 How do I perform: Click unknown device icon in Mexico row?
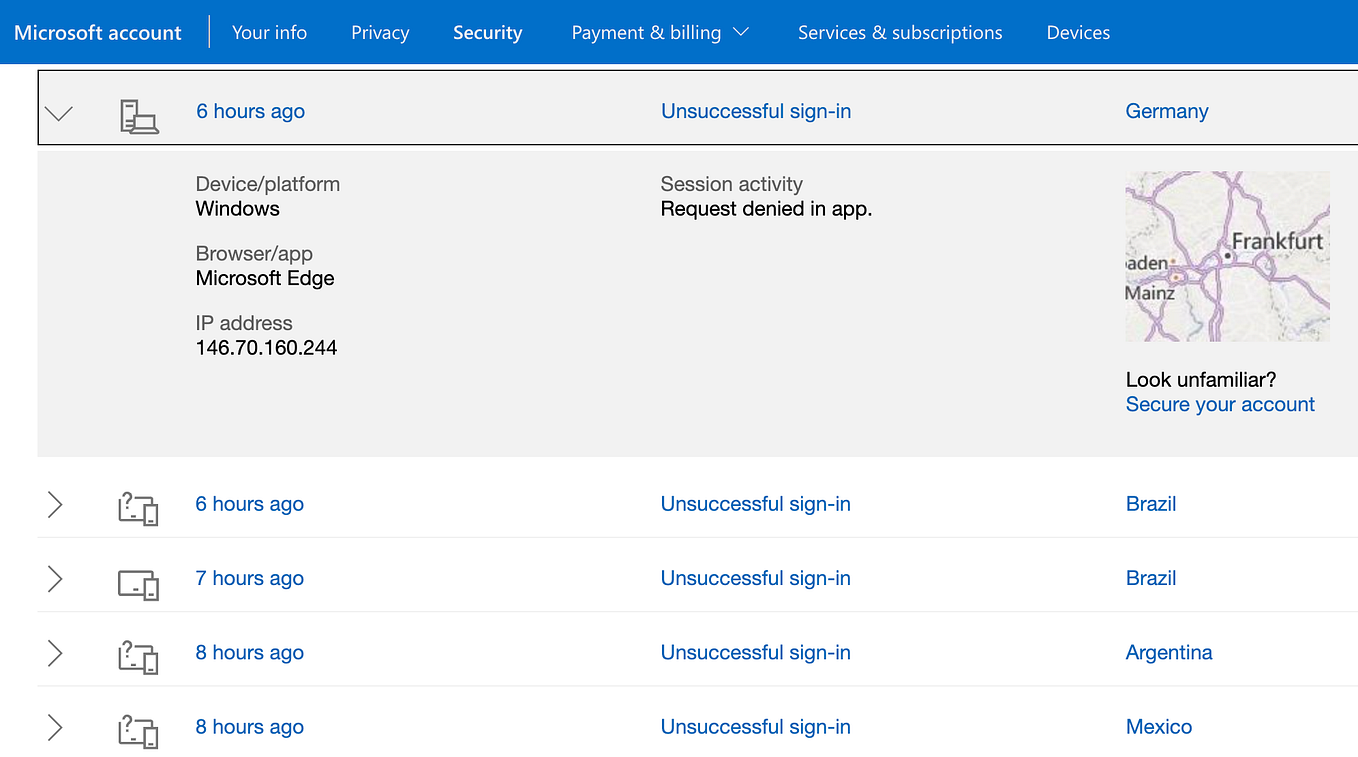138,731
